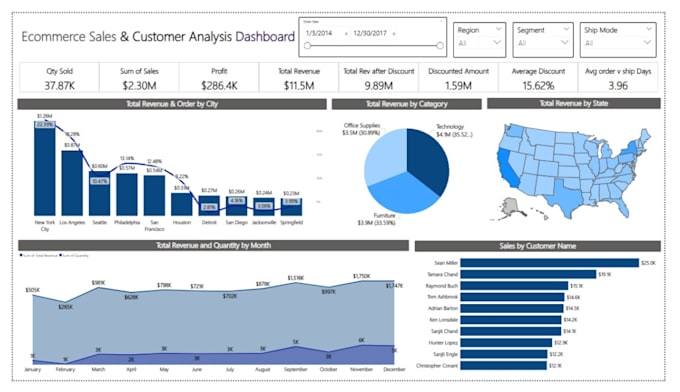Image resolution: width=680 pixels, height=392 pixels.
Task: Select the Sanjit Engle sales bar
Action: click(503, 354)
